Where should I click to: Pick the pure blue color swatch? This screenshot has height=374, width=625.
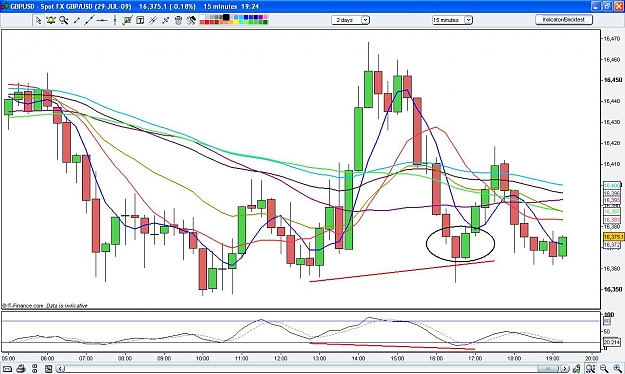pos(246,17)
